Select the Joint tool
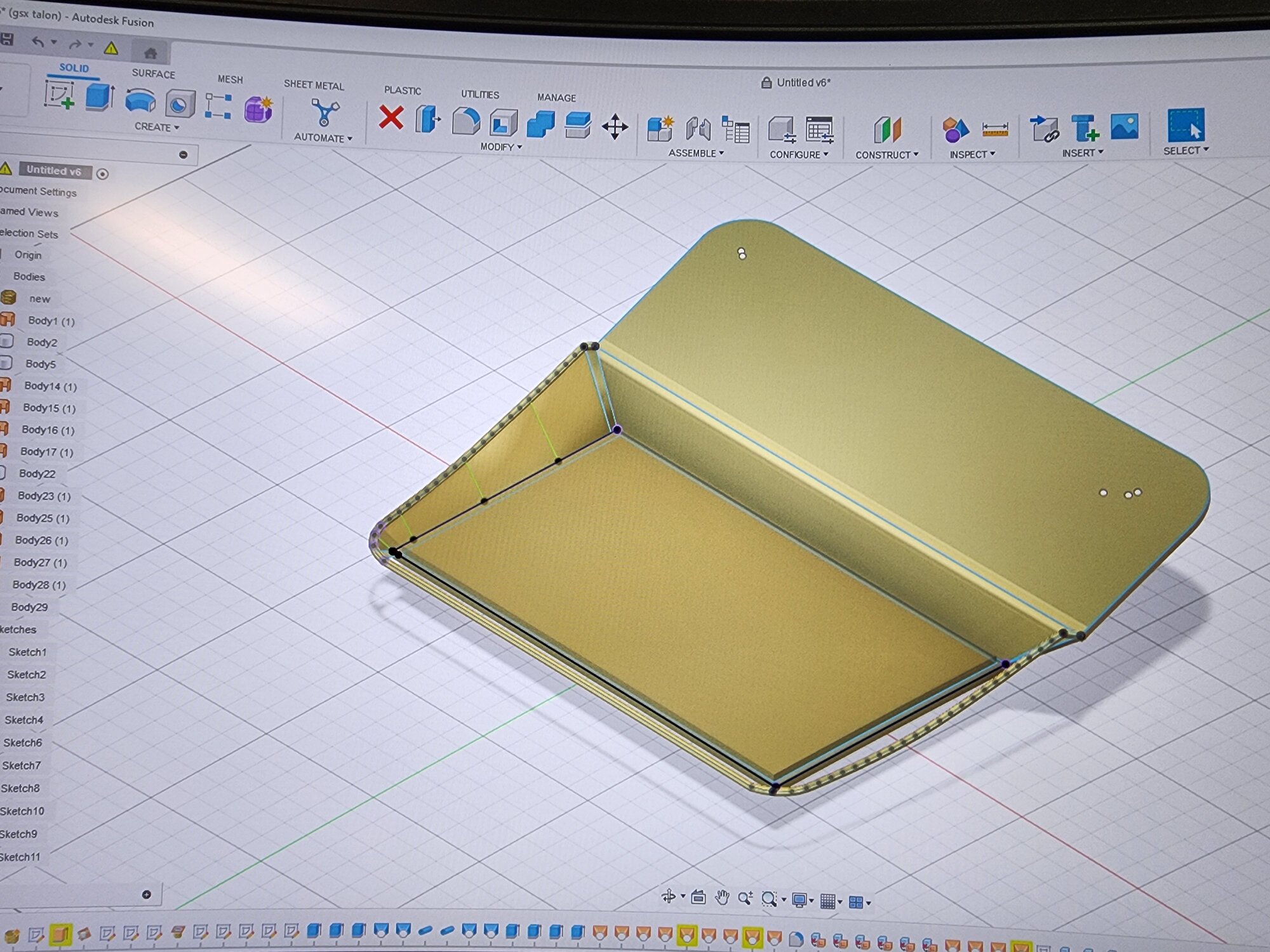The width and height of the screenshot is (1270, 952). click(x=698, y=129)
